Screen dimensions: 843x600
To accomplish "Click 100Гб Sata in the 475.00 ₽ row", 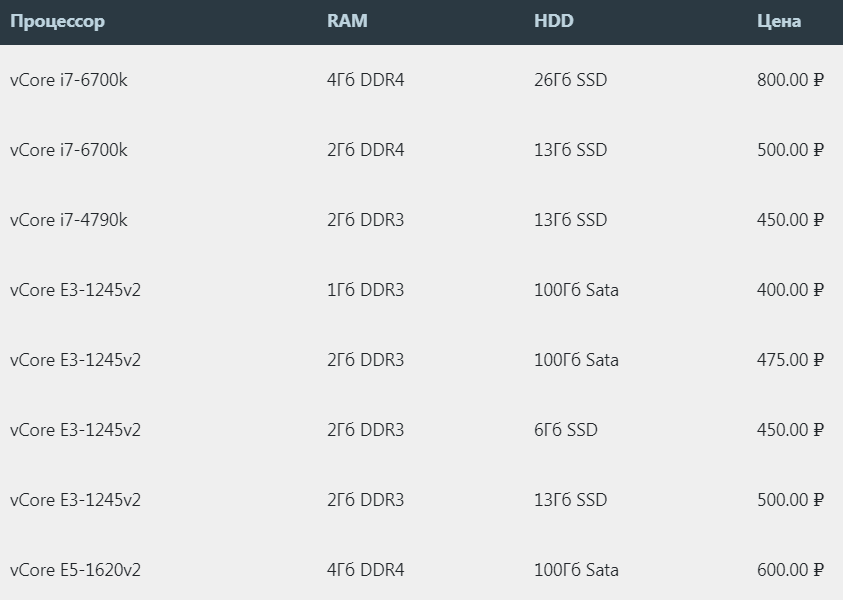I will [576, 360].
